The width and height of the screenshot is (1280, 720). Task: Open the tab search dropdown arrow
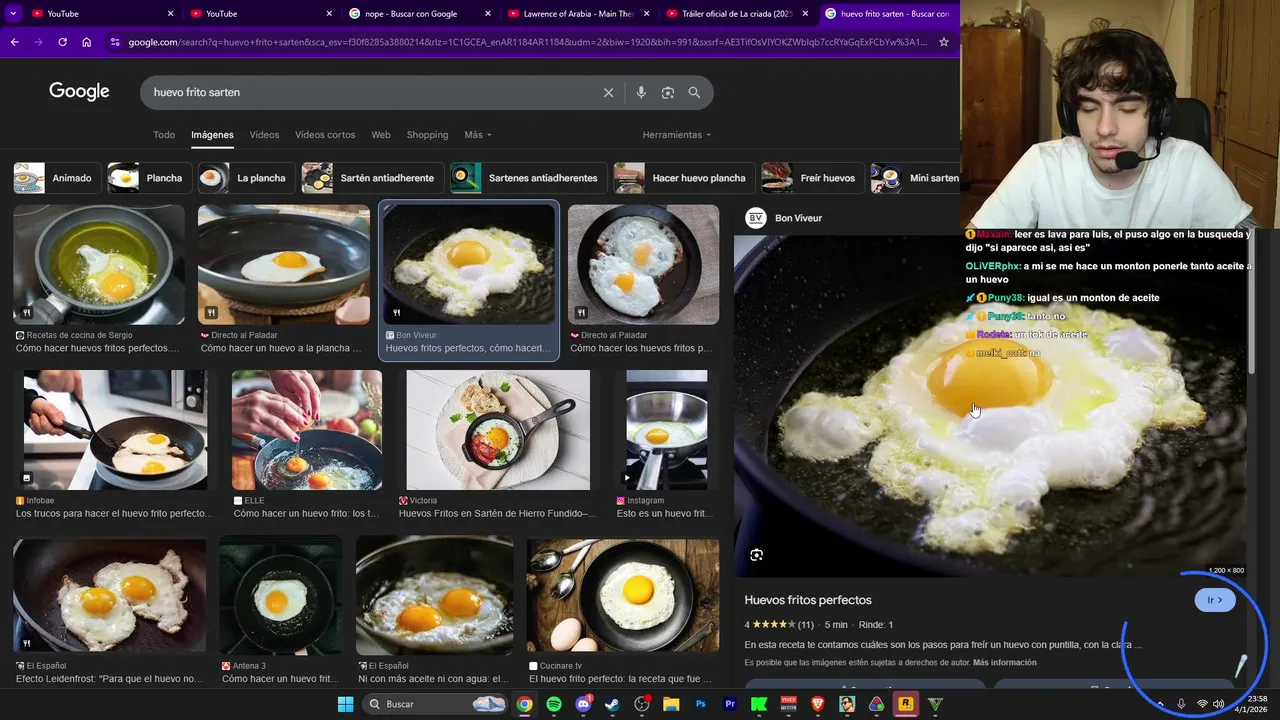pos(13,13)
